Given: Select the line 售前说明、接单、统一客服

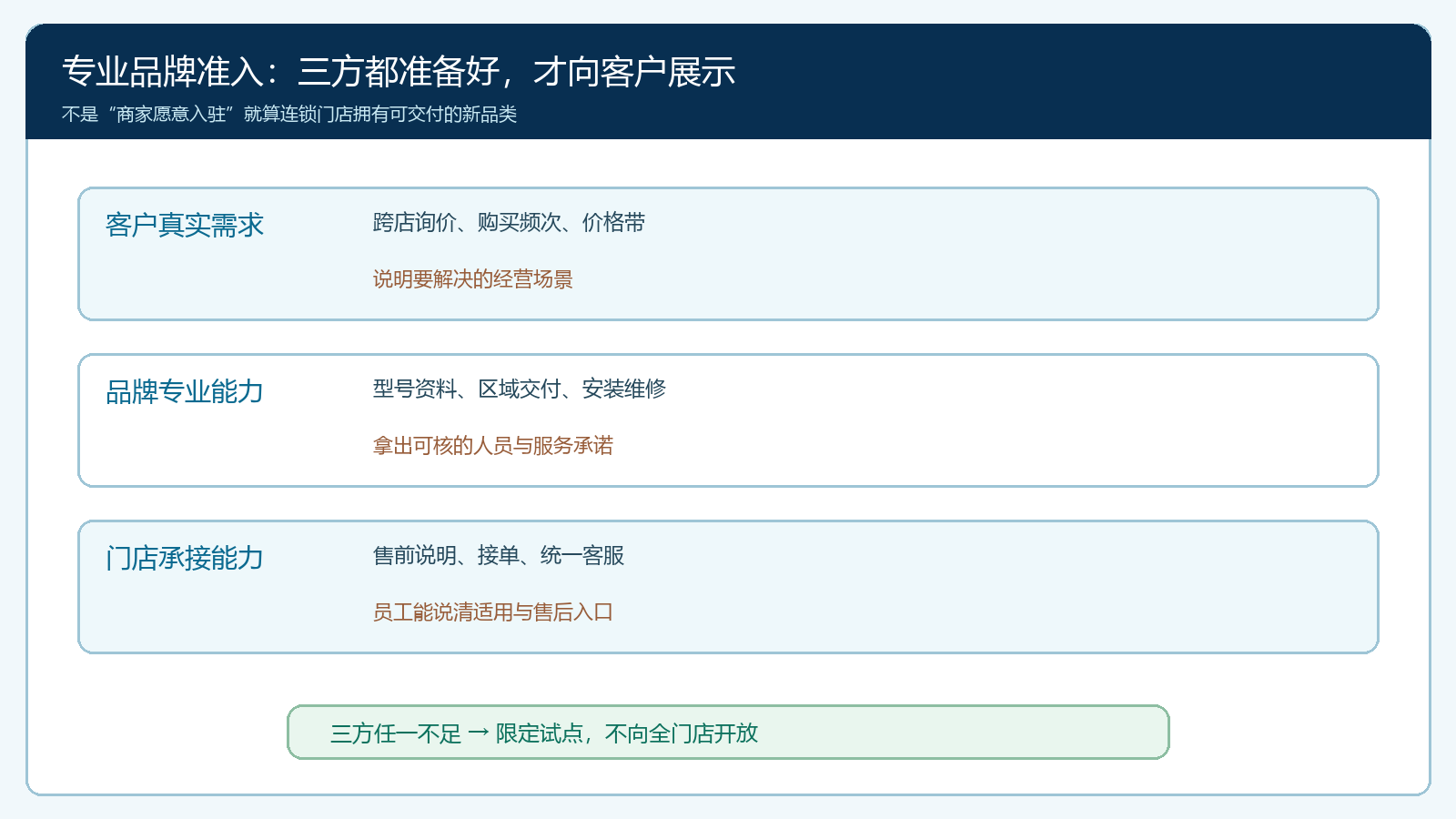Looking at the screenshot, I should tap(499, 556).
